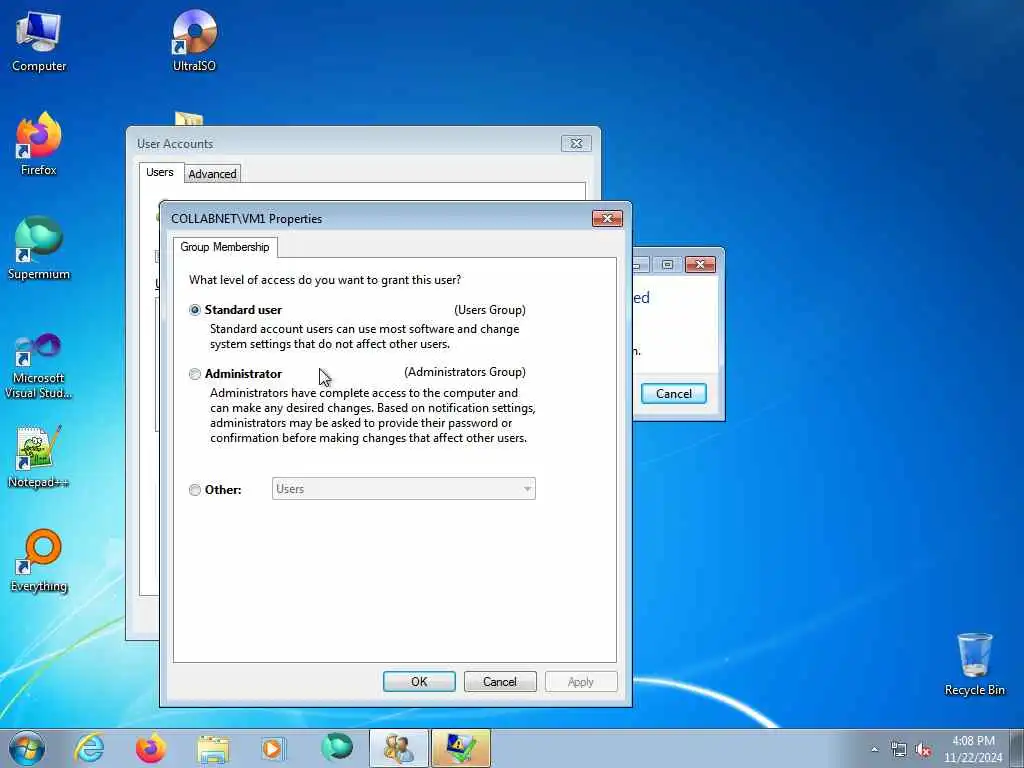Screen dimensions: 1024x768
Task: Click the "(Administrators Group)" label
Action: [465, 372]
